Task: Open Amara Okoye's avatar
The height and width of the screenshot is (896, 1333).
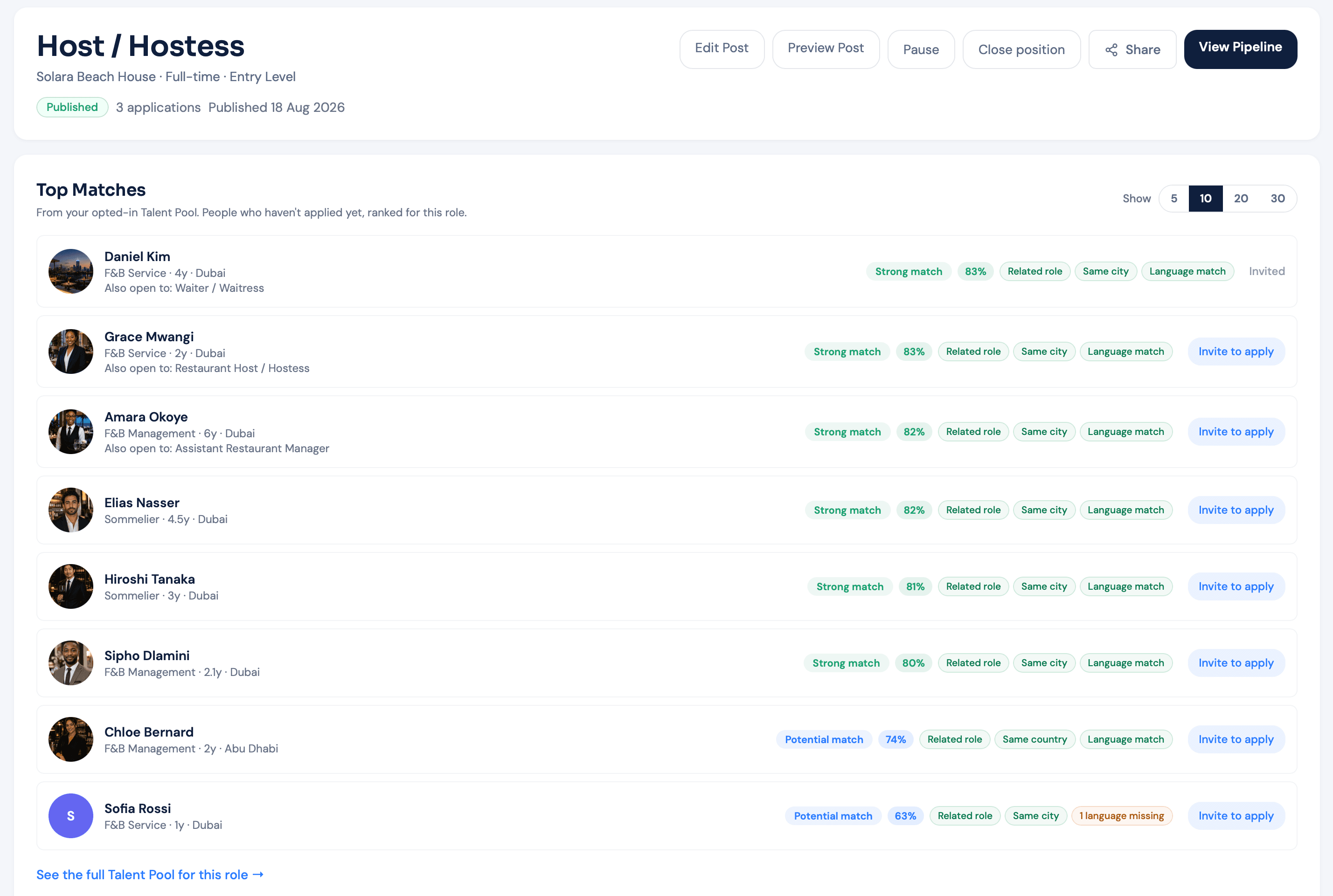Action: (x=71, y=432)
